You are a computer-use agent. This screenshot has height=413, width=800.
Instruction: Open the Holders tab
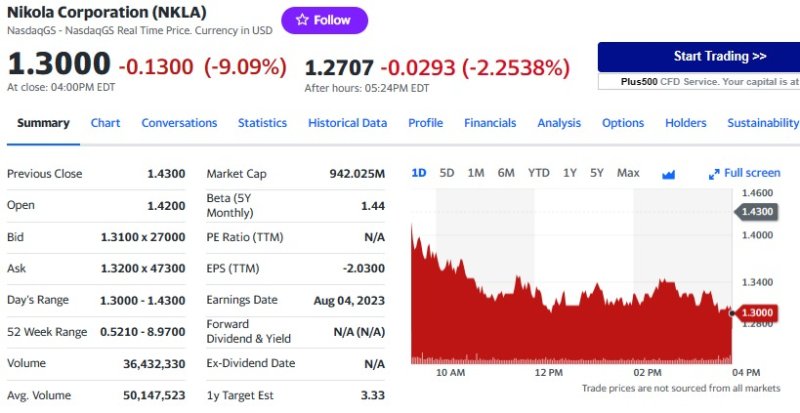pos(685,123)
